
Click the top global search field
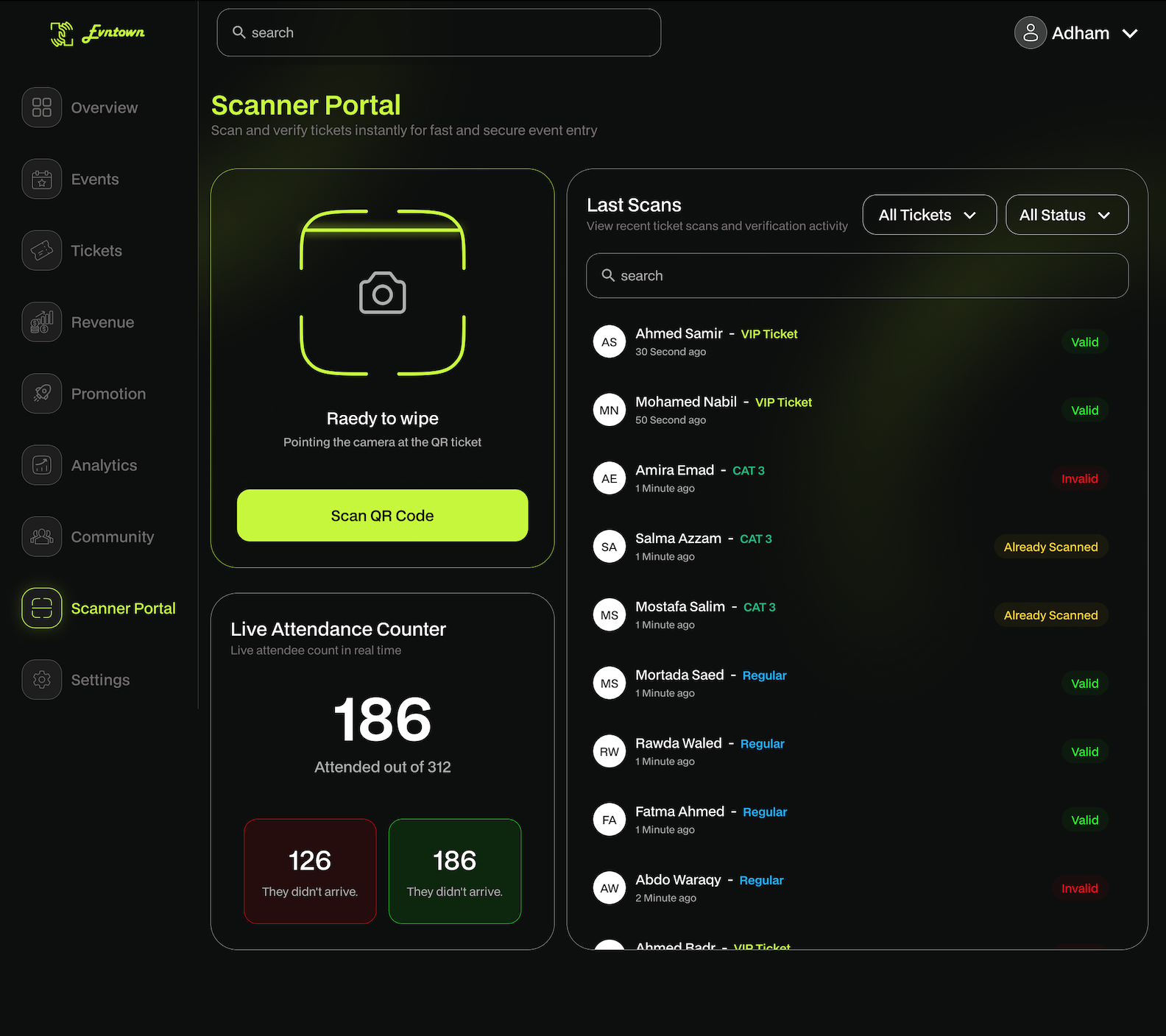click(439, 32)
